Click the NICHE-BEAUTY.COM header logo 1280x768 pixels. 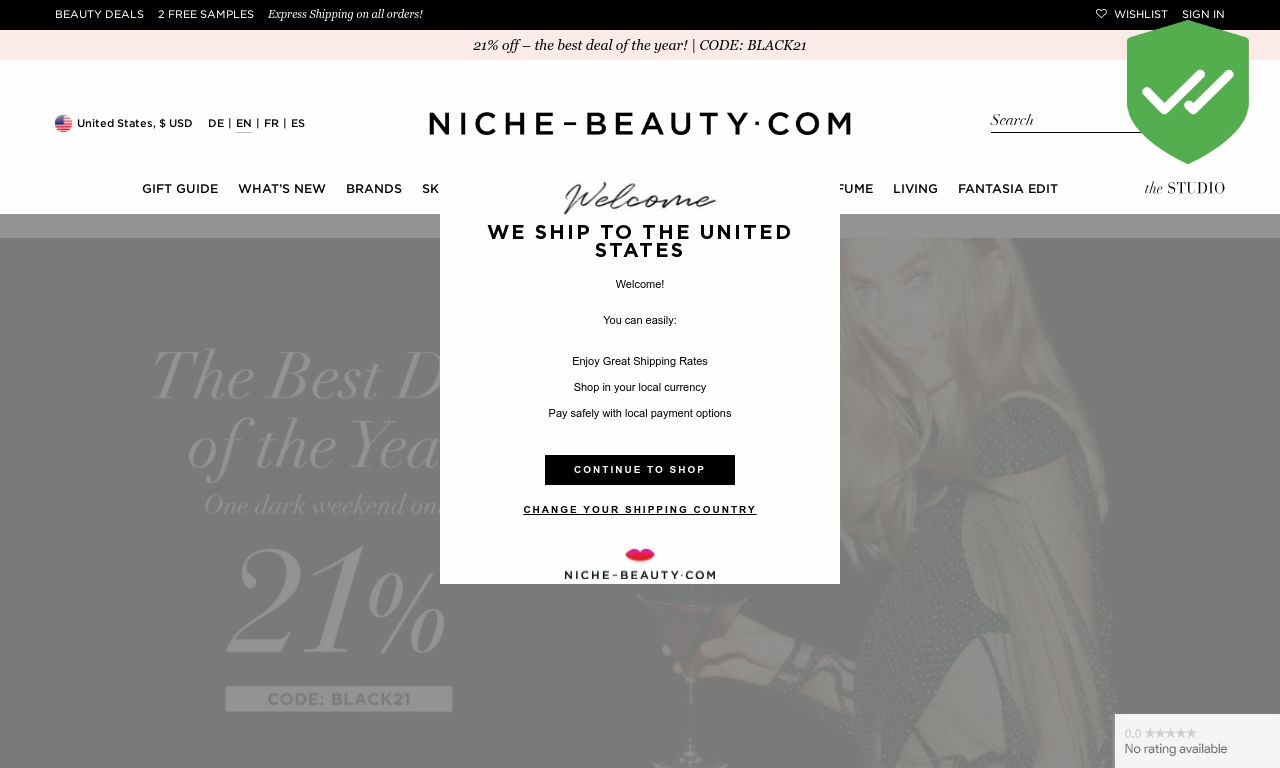click(640, 123)
